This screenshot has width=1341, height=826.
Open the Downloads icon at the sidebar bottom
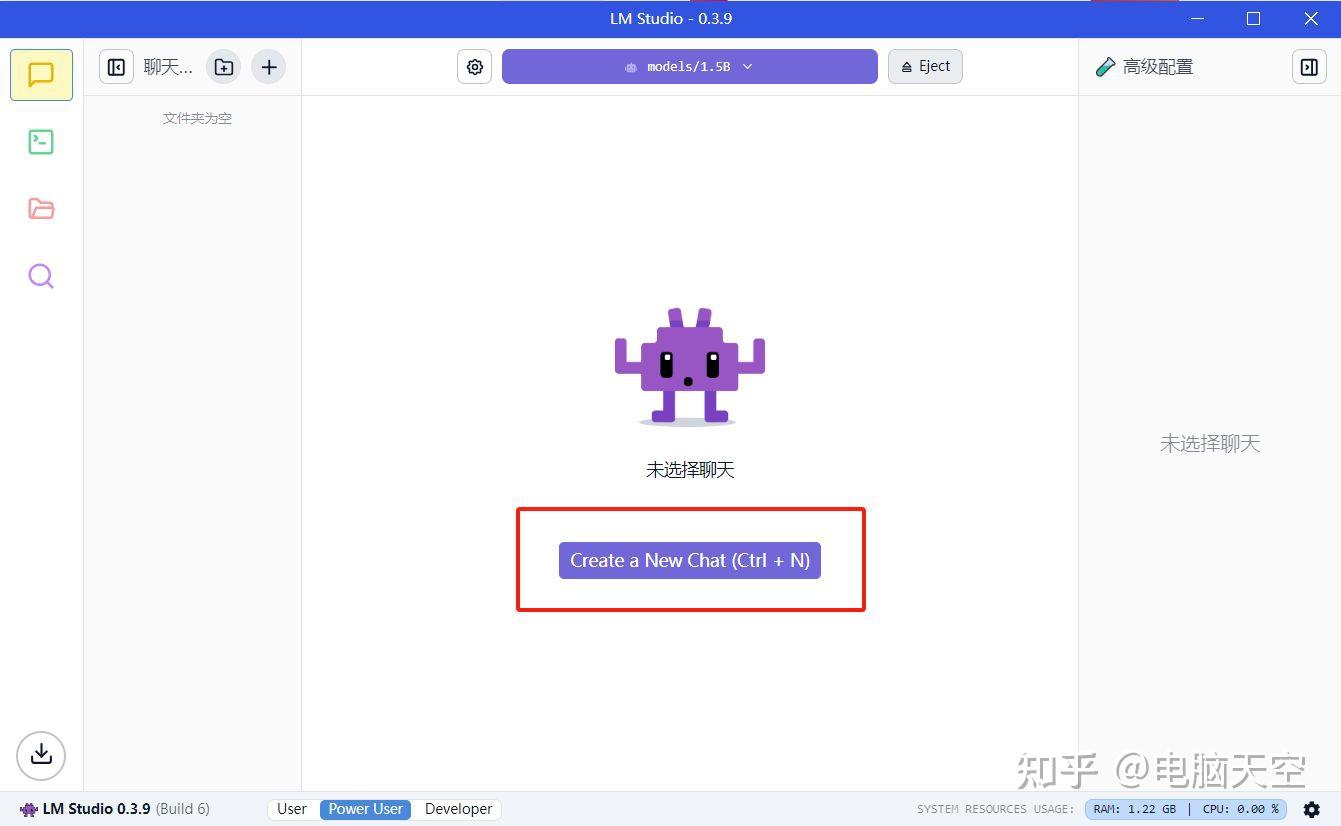tap(41, 755)
